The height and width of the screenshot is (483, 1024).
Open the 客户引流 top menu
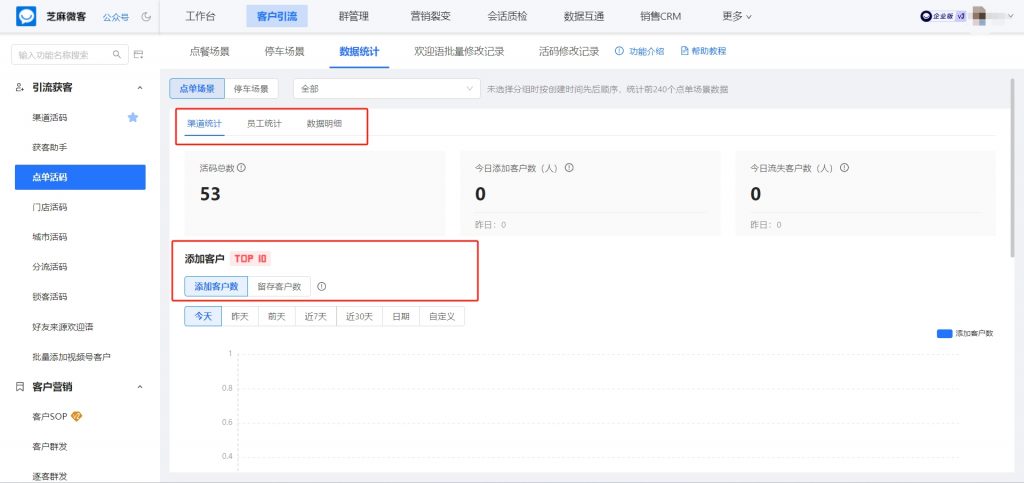point(277,16)
